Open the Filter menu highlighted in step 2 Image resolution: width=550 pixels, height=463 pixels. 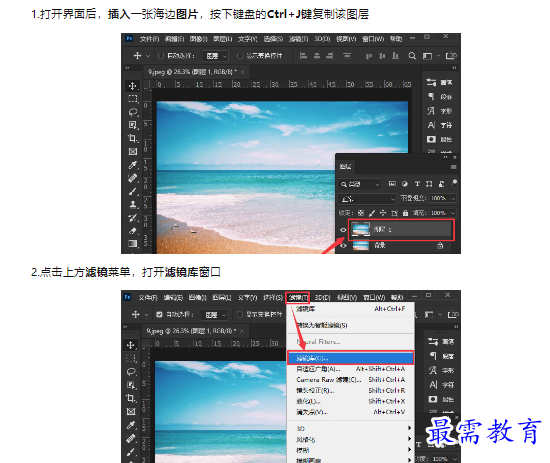(x=297, y=298)
